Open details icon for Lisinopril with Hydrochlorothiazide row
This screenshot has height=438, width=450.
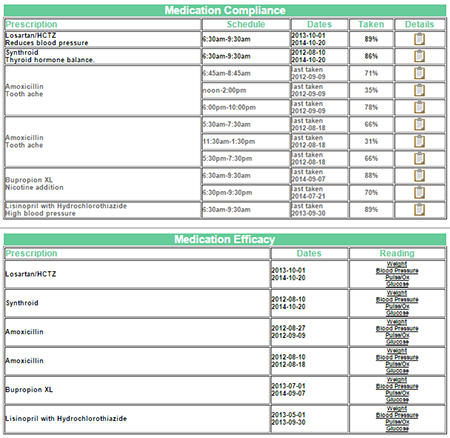[419, 210]
